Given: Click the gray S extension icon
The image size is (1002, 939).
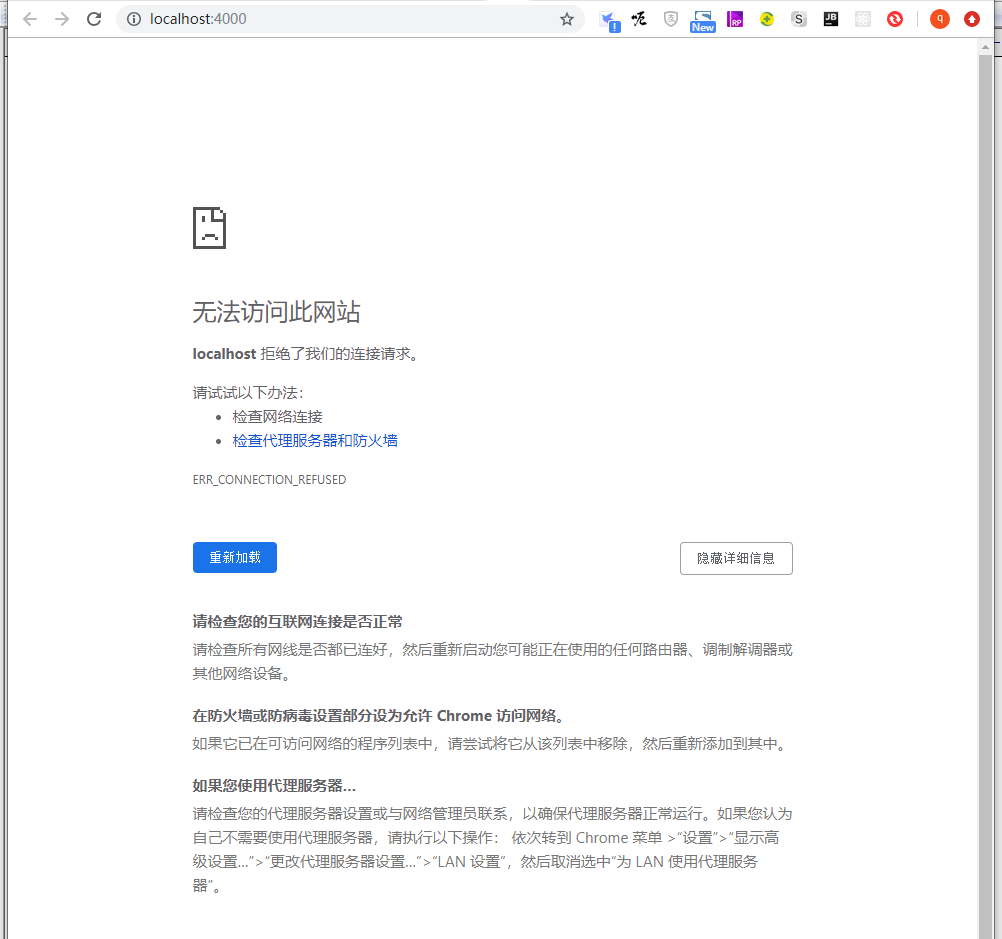Looking at the screenshot, I should pos(799,19).
